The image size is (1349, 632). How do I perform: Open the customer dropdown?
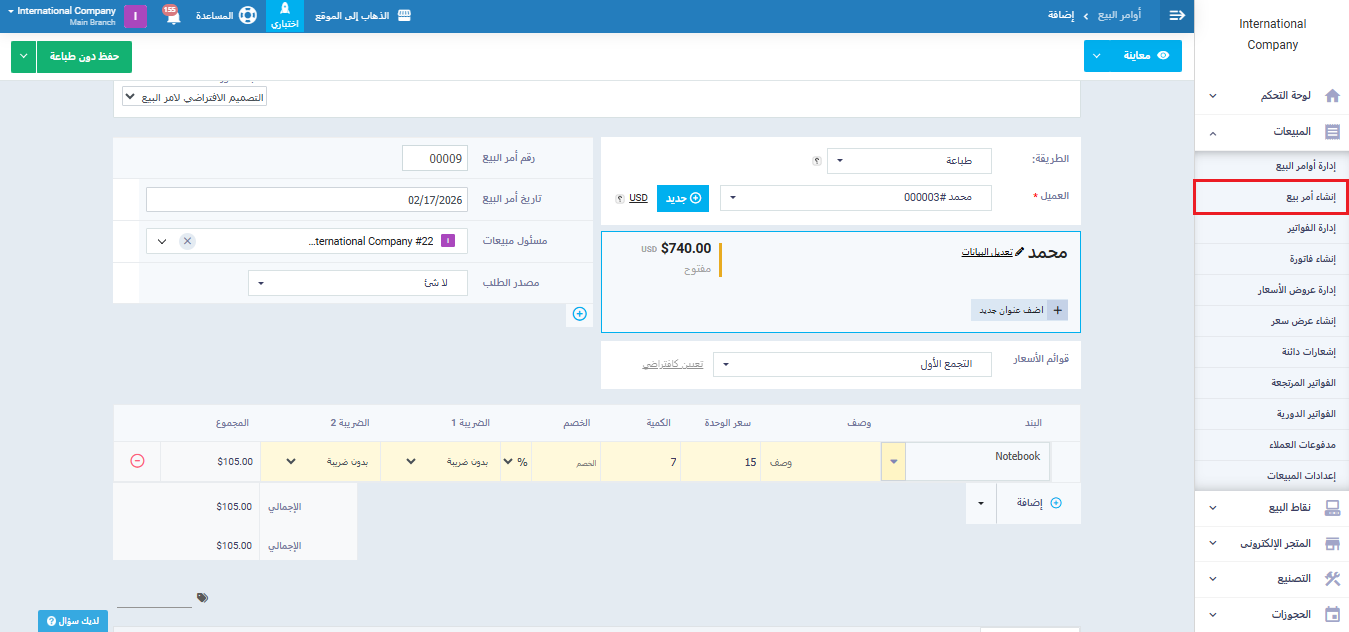pos(855,198)
